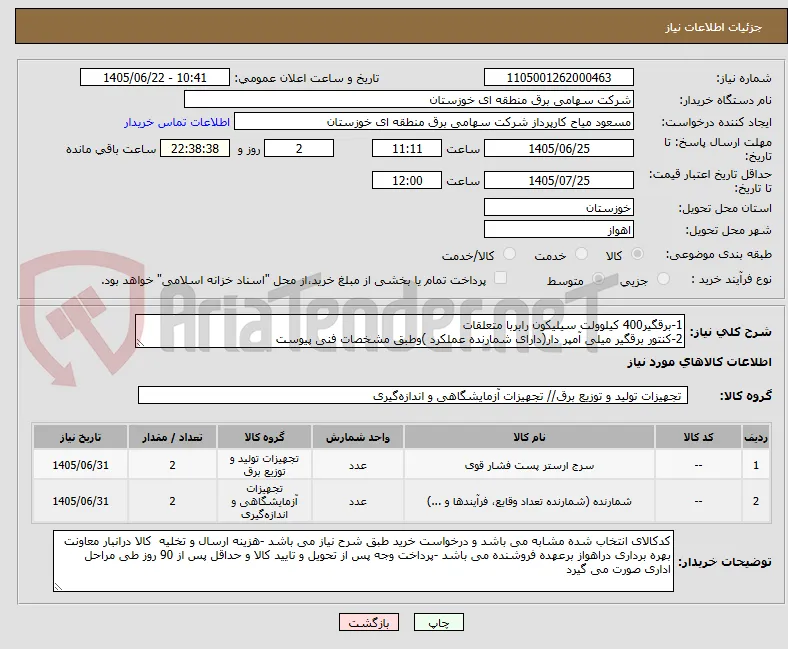Screen dimensions: 788x649
Task: Select the خدمت radio button
Action: 581,254
